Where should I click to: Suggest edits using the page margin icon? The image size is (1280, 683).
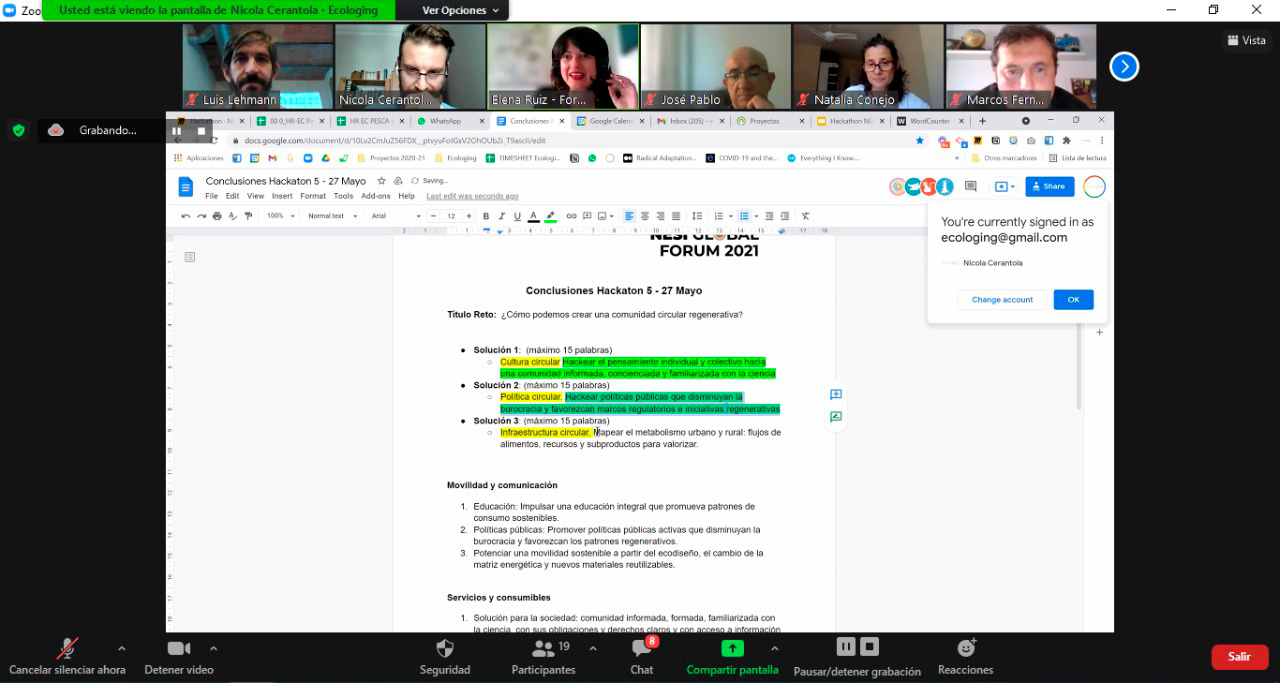[836, 417]
